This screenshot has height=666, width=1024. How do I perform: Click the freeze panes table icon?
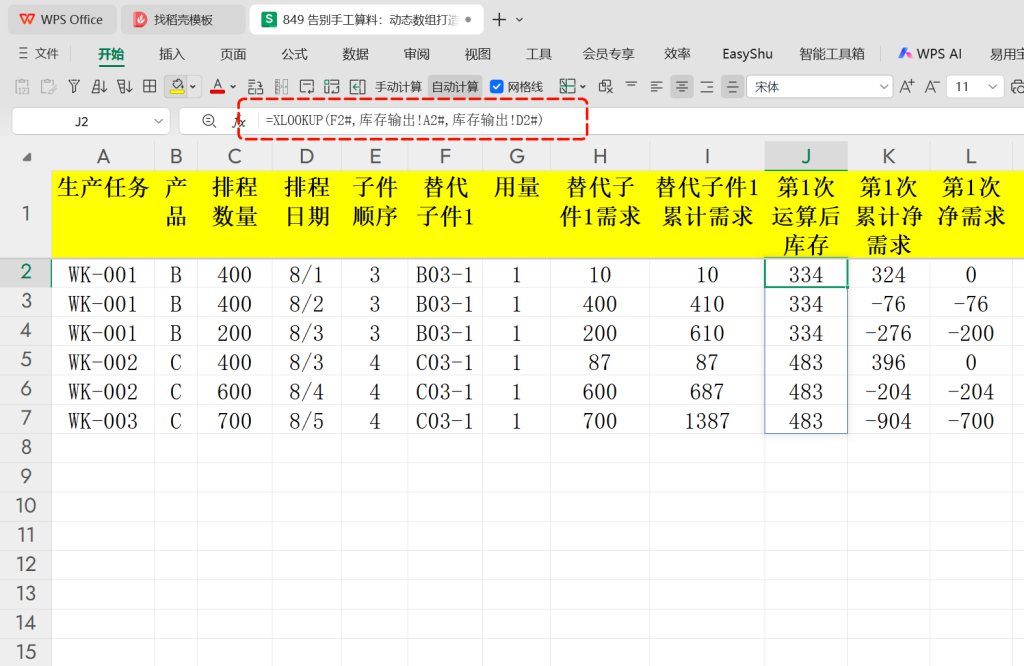click(332, 87)
